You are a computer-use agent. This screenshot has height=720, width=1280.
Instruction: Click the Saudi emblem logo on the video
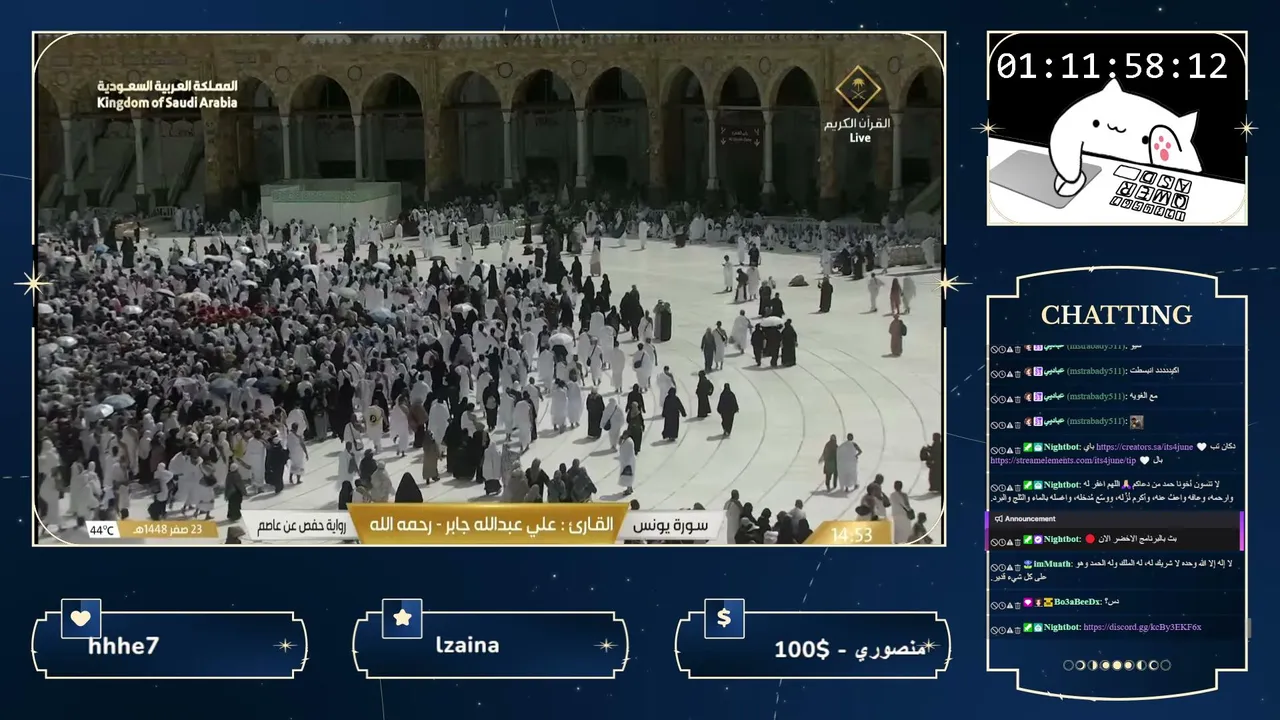point(858,90)
